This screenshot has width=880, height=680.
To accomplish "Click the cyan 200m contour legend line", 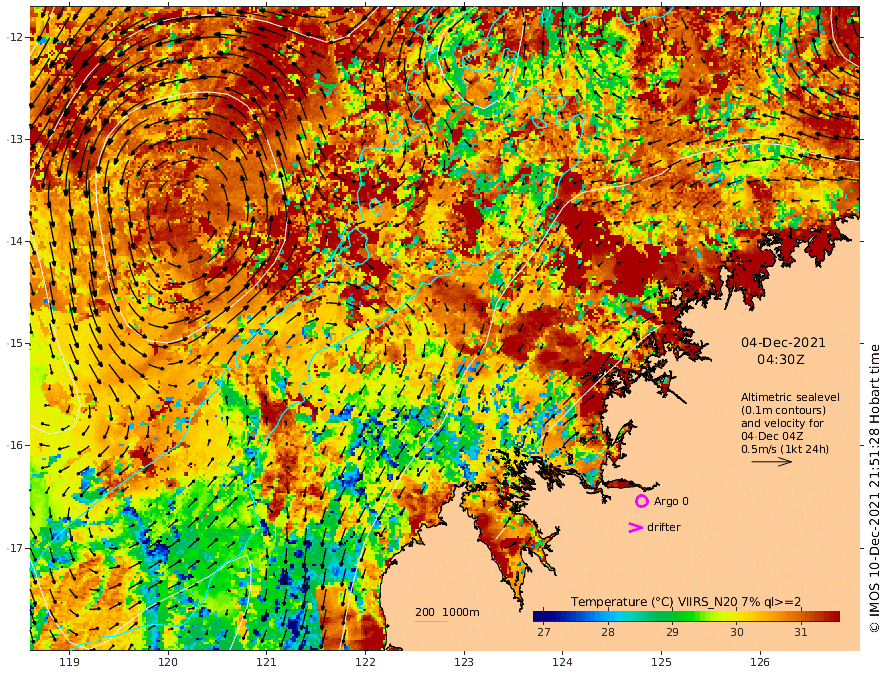I will 430,621.
